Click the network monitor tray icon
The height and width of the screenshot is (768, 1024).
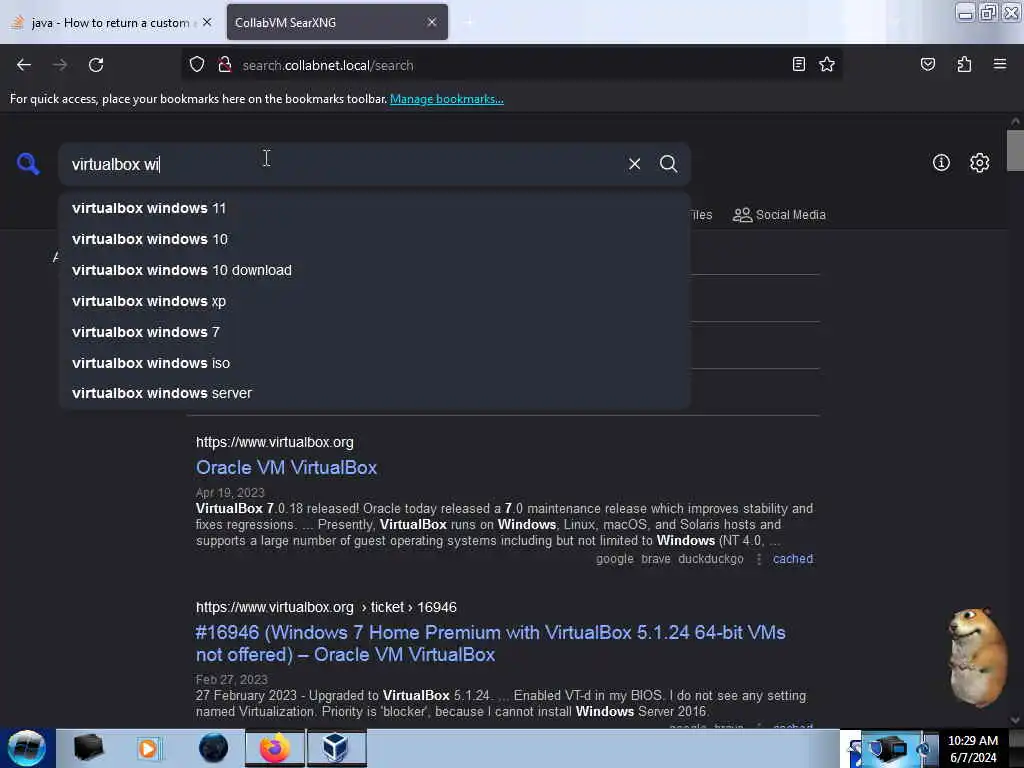[891, 748]
